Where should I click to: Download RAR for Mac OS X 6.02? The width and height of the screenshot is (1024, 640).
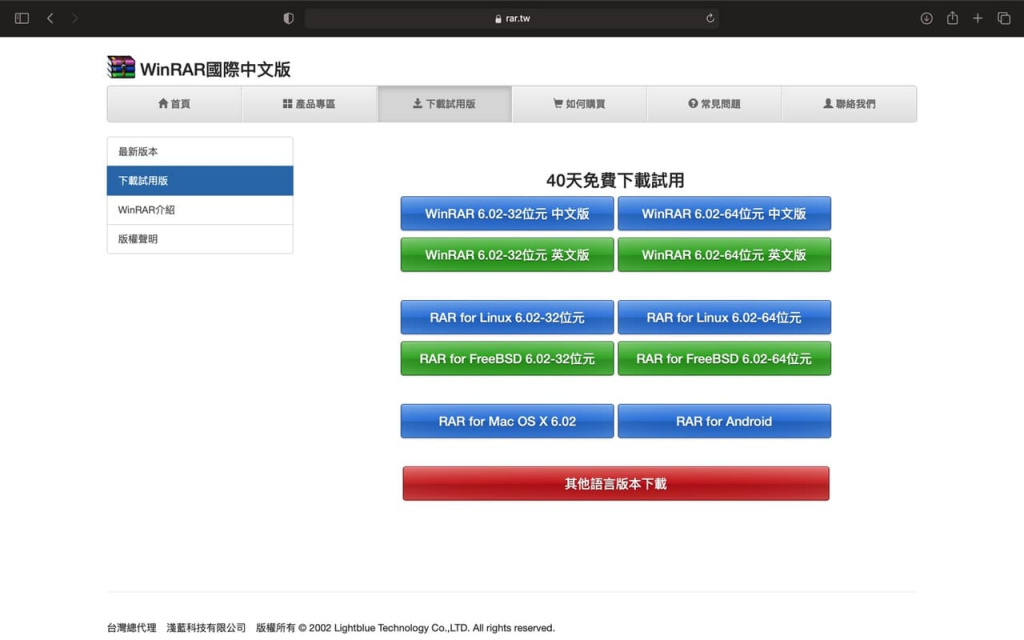coord(507,421)
